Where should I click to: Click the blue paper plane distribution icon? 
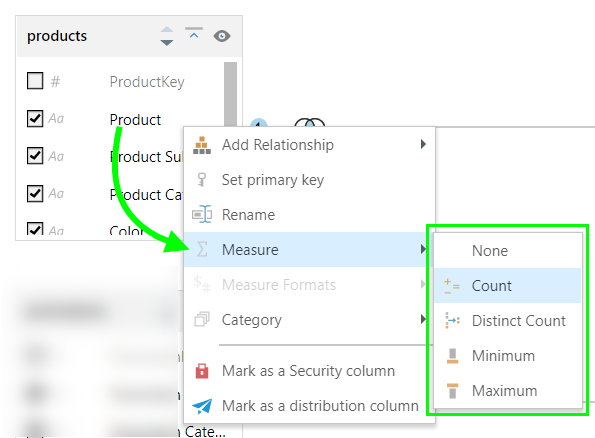(202, 406)
